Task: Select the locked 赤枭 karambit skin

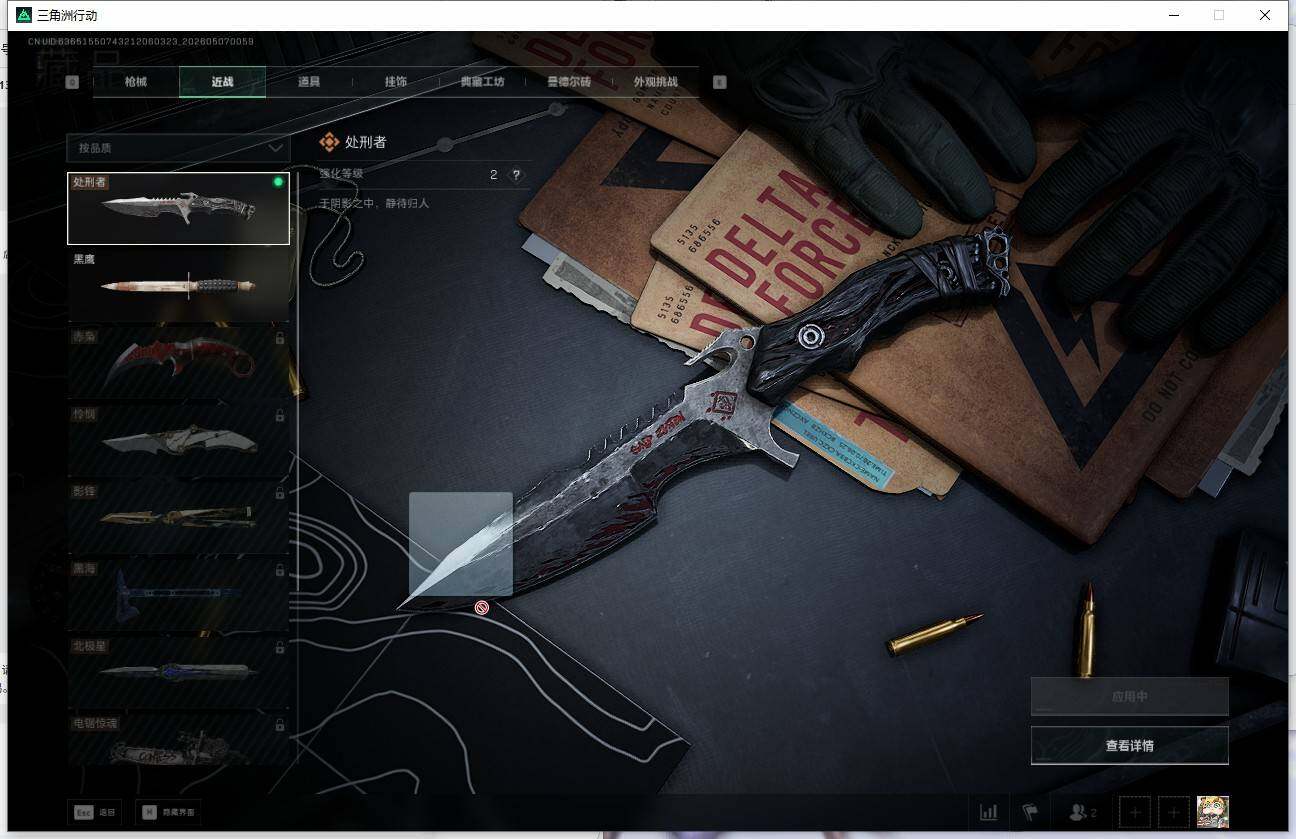Action: click(x=178, y=363)
